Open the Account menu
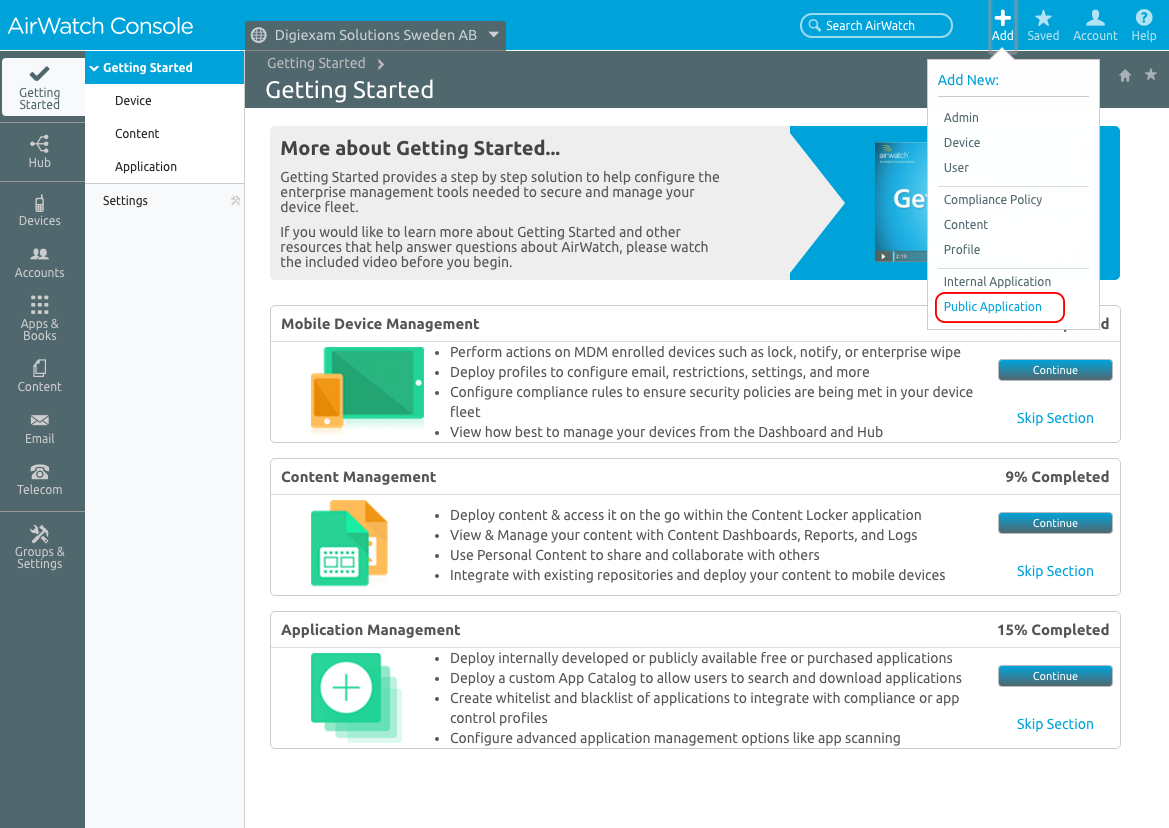This screenshot has height=828, width=1169. point(1095,25)
